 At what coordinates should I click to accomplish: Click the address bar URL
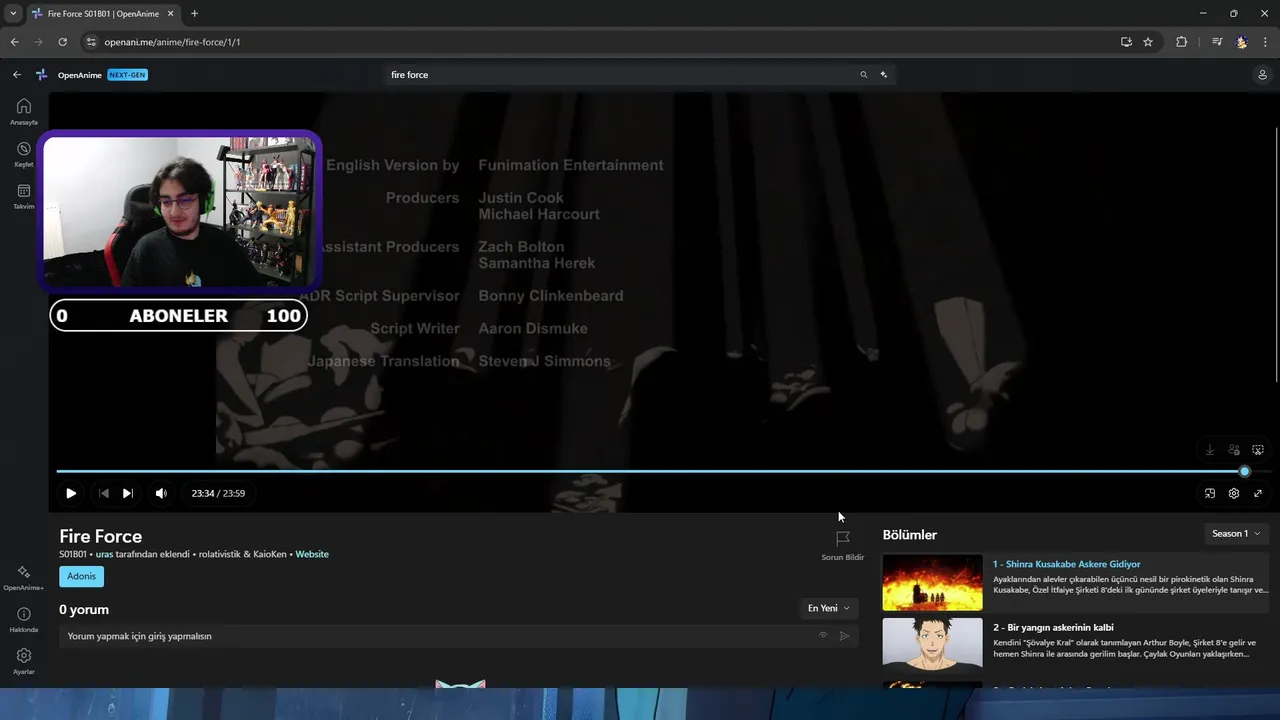click(x=172, y=42)
